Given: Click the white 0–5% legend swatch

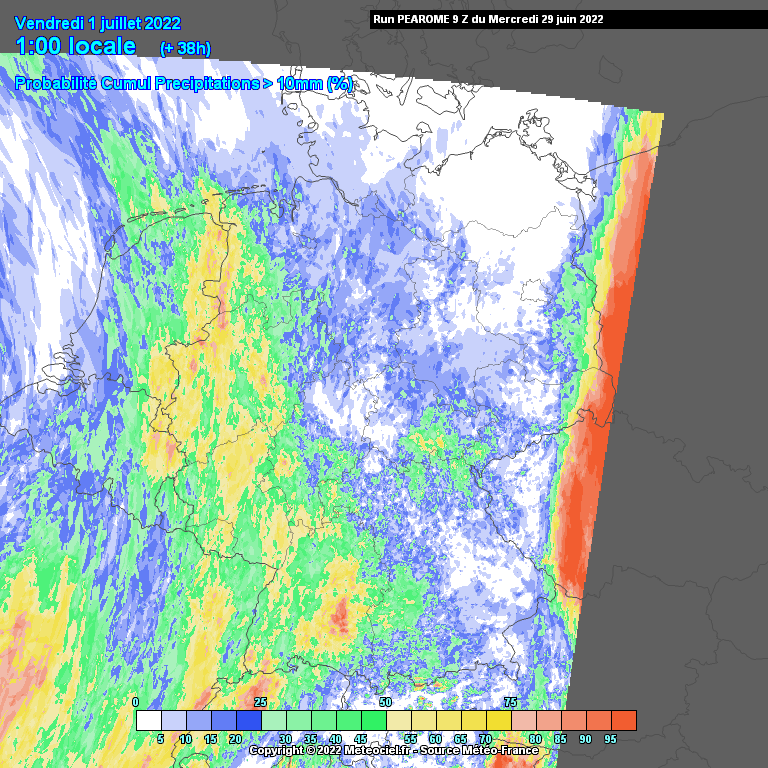Looking at the screenshot, I should pos(148,720).
